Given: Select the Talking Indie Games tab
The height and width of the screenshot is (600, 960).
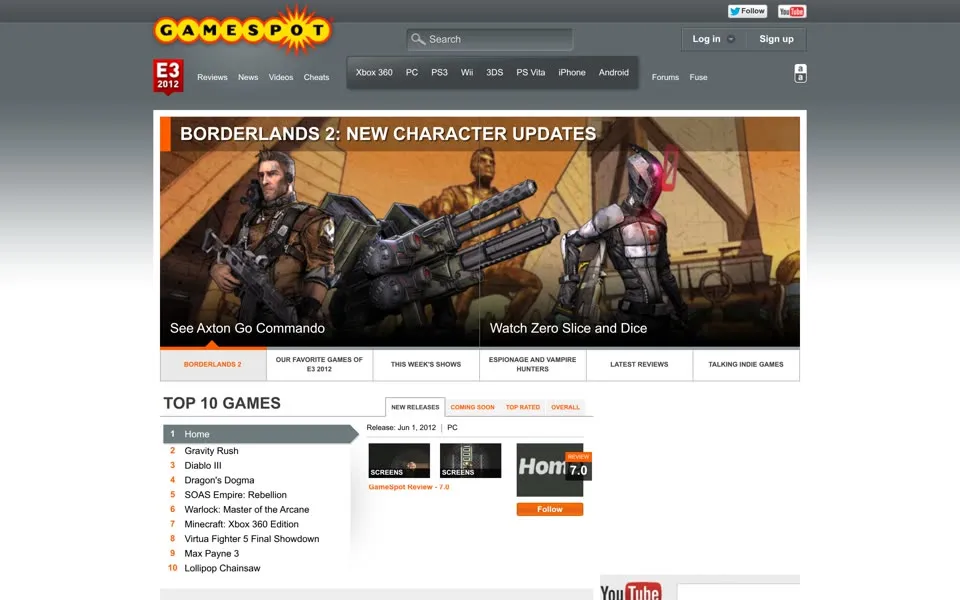Looking at the screenshot, I should [x=746, y=364].
